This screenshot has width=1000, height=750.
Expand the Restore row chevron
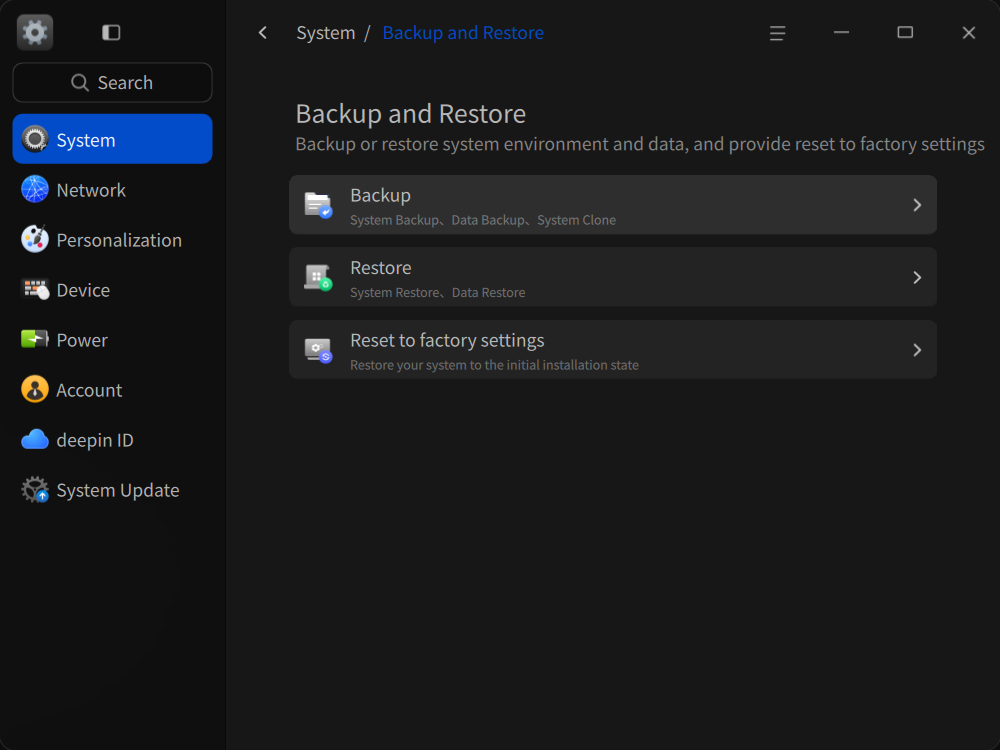pyautogui.click(x=916, y=277)
